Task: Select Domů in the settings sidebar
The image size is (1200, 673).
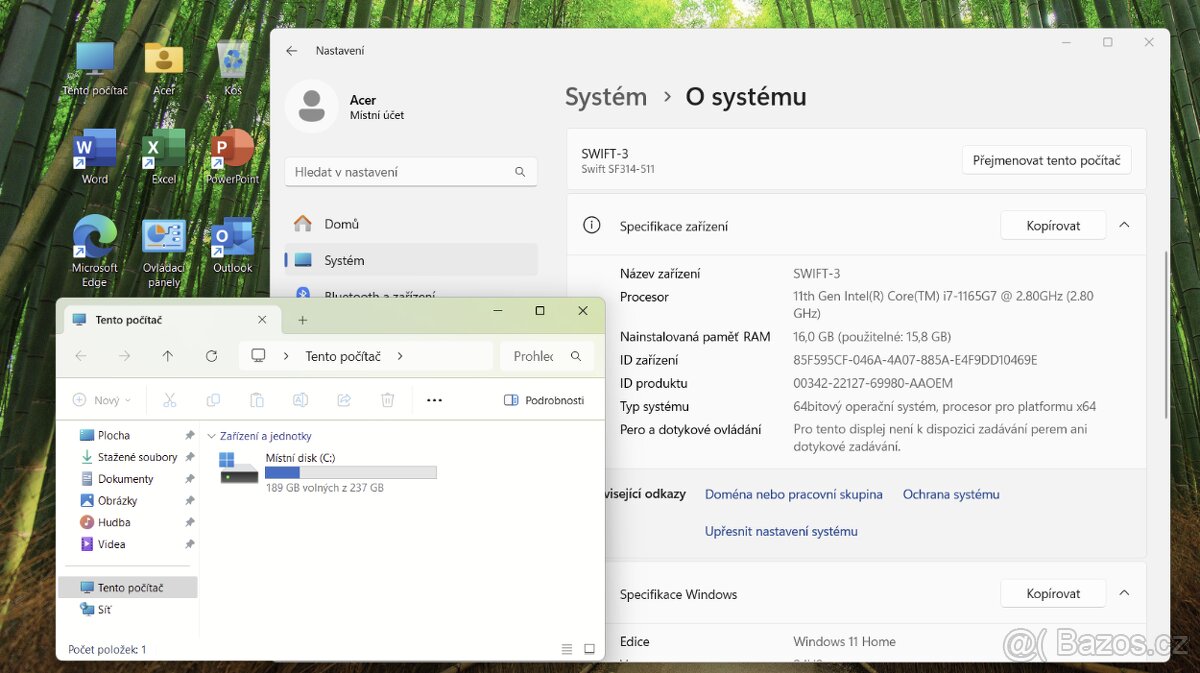Action: pos(341,224)
